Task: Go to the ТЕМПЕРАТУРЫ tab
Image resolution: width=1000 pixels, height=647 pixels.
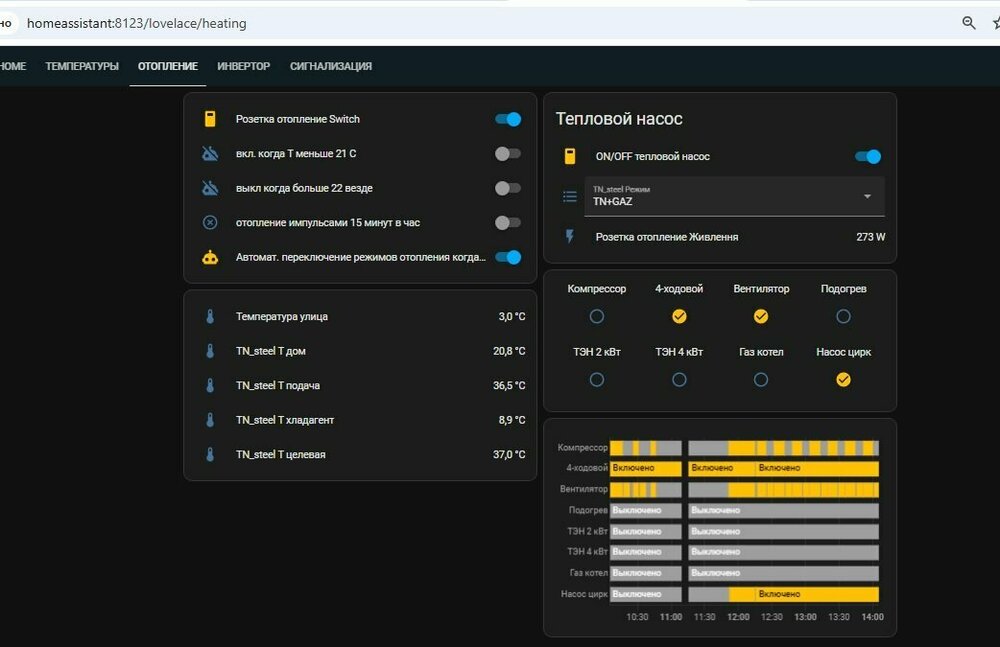Action: coord(82,66)
